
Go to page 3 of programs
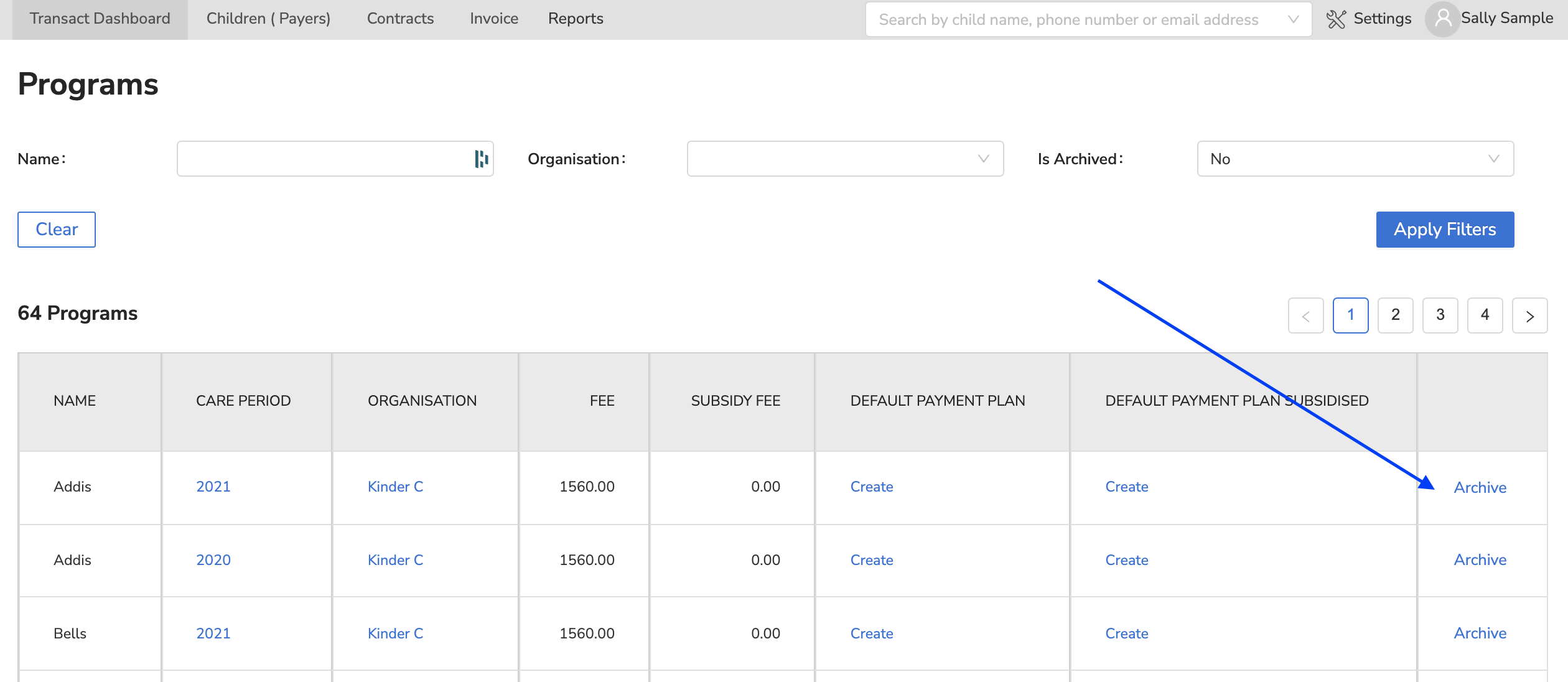click(x=1440, y=315)
